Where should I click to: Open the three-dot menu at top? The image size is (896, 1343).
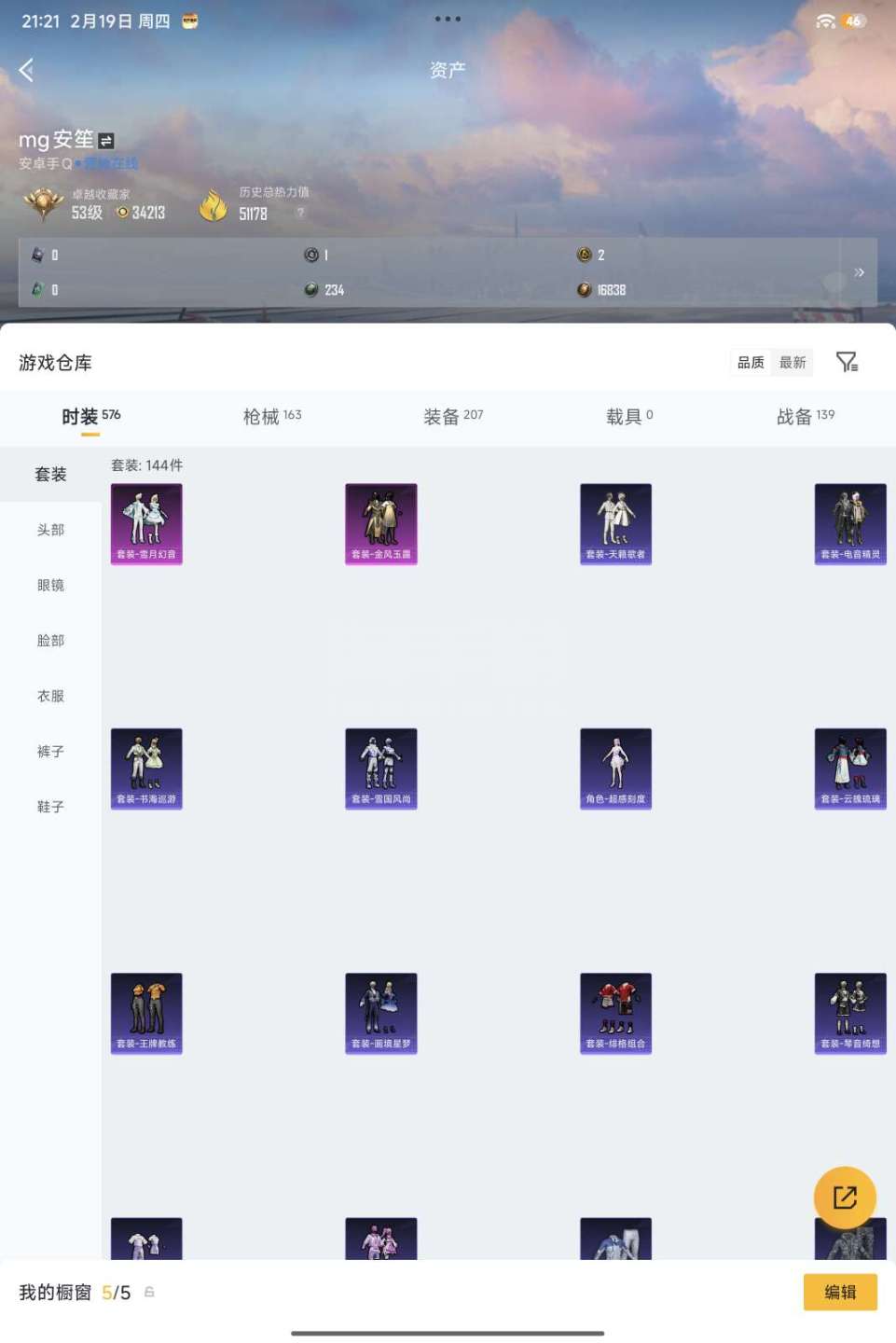[x=448, y=19]
